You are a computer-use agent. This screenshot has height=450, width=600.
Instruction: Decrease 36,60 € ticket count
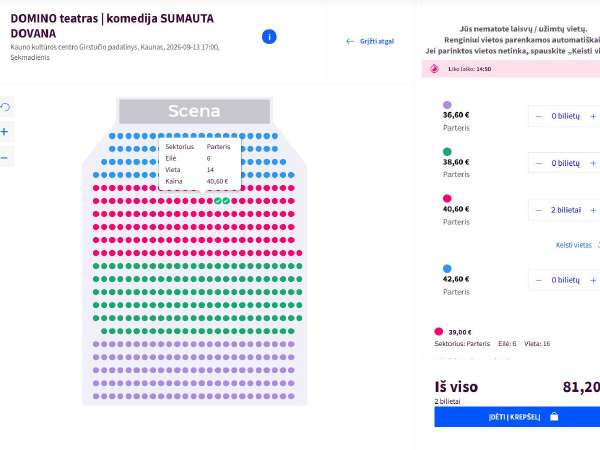(x=539, y=116)
